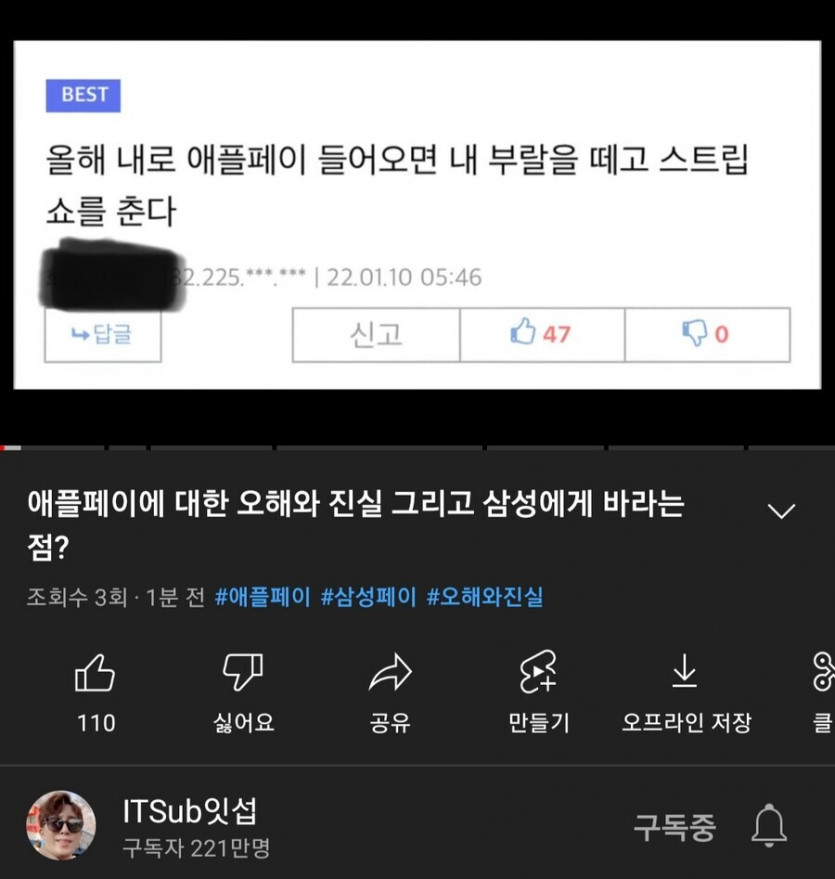Click the 신고 report button
835x879 pixels.
(376, 335)
